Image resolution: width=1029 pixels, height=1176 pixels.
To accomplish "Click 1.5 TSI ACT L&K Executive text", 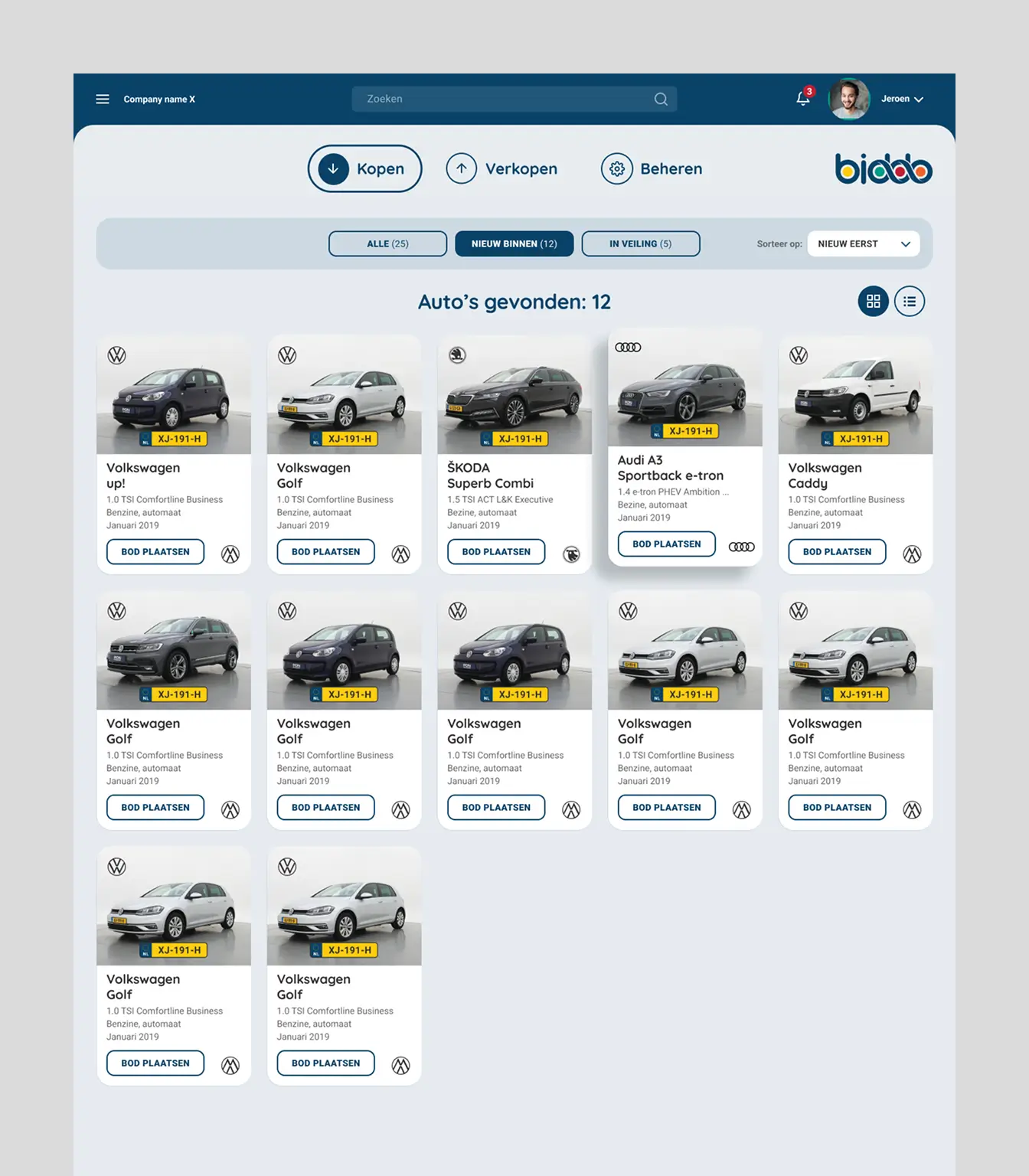I will 500,500.
